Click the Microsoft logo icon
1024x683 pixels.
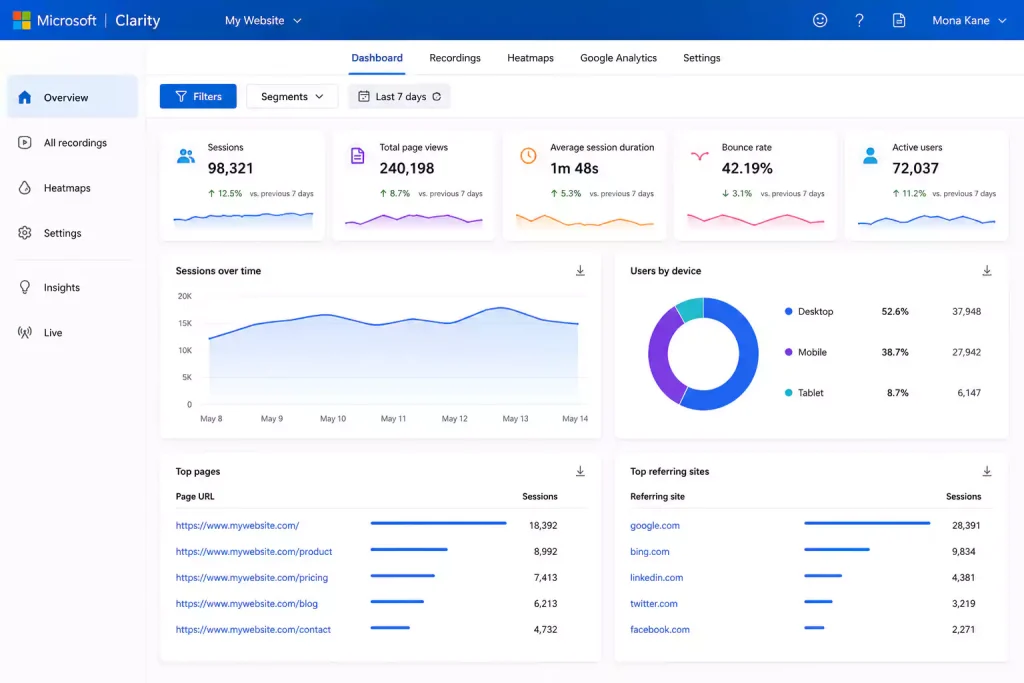[22, 20]
